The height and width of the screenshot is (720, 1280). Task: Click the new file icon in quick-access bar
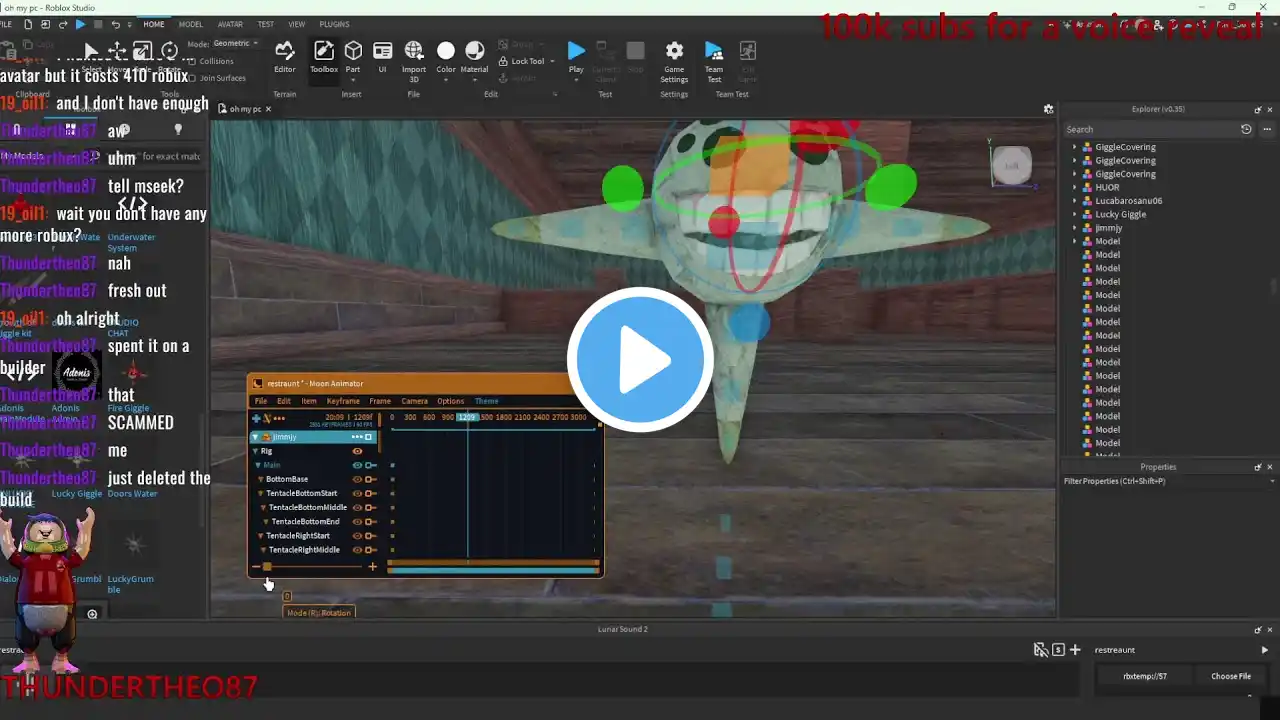(27, 24)
